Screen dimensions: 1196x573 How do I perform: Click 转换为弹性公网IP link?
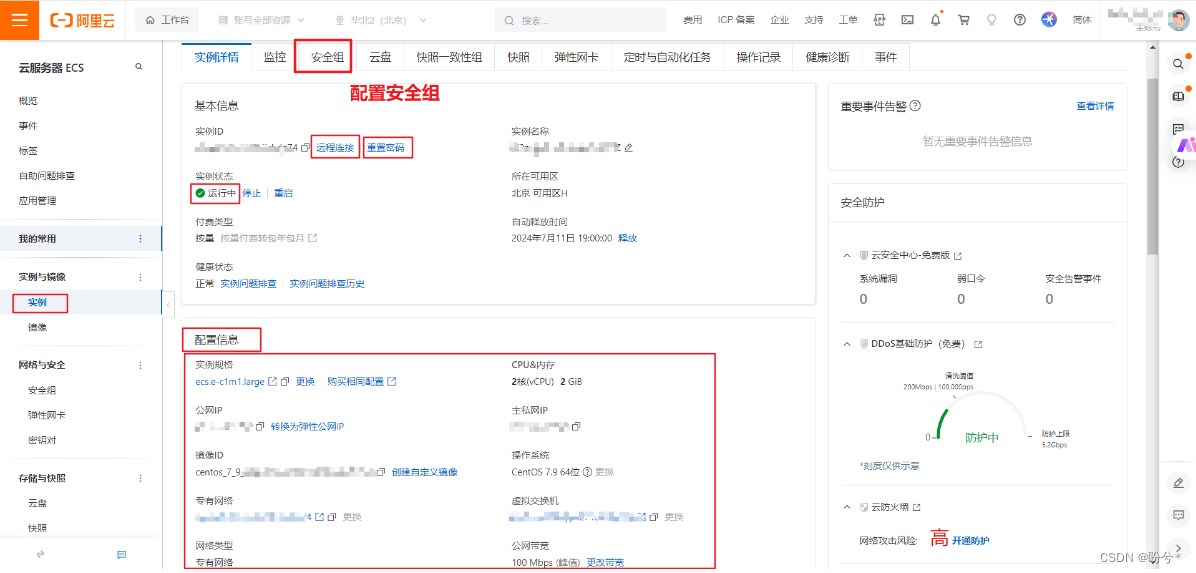(x=307, y=426)
